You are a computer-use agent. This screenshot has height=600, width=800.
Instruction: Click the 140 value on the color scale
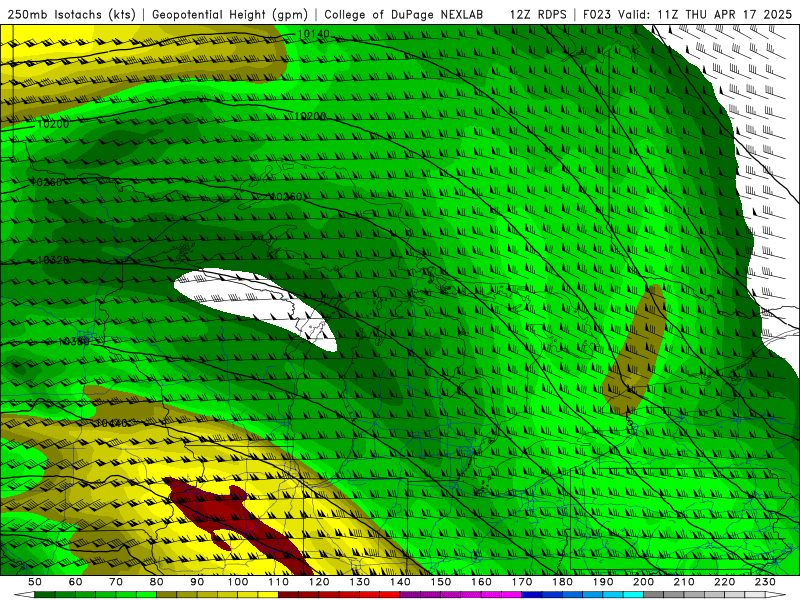401,582
